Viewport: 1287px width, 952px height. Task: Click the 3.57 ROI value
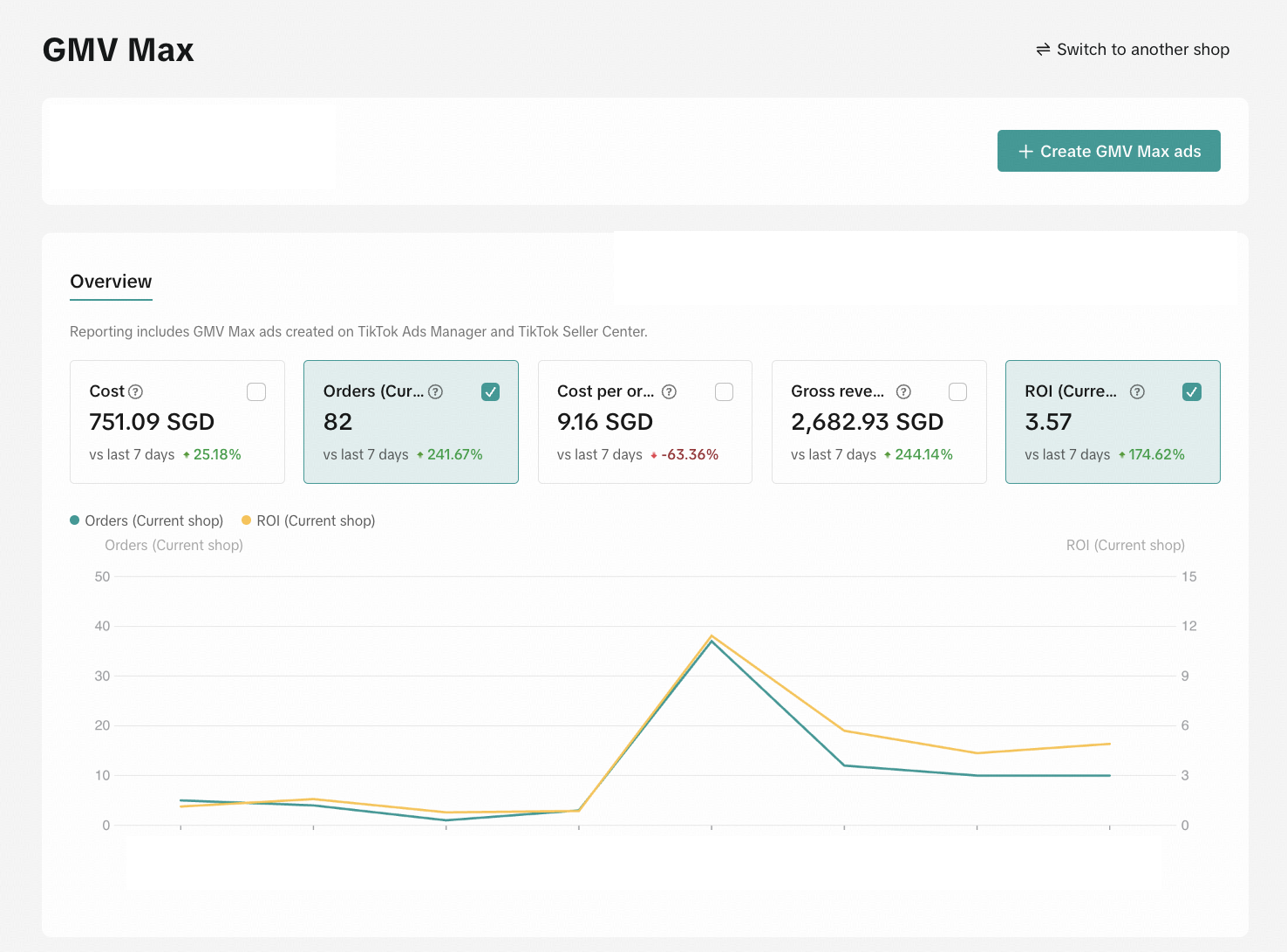click(1048, 422)
